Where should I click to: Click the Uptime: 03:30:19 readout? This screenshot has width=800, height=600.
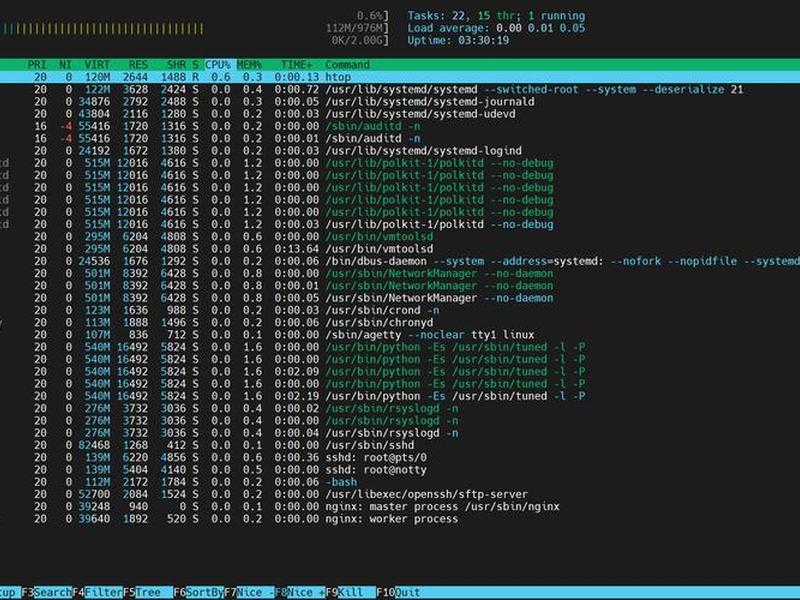458,40
